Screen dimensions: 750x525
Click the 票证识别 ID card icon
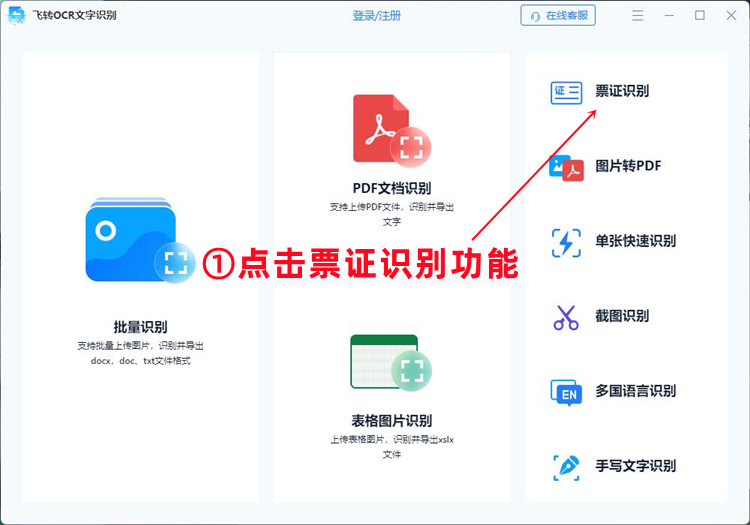[566, 92]
